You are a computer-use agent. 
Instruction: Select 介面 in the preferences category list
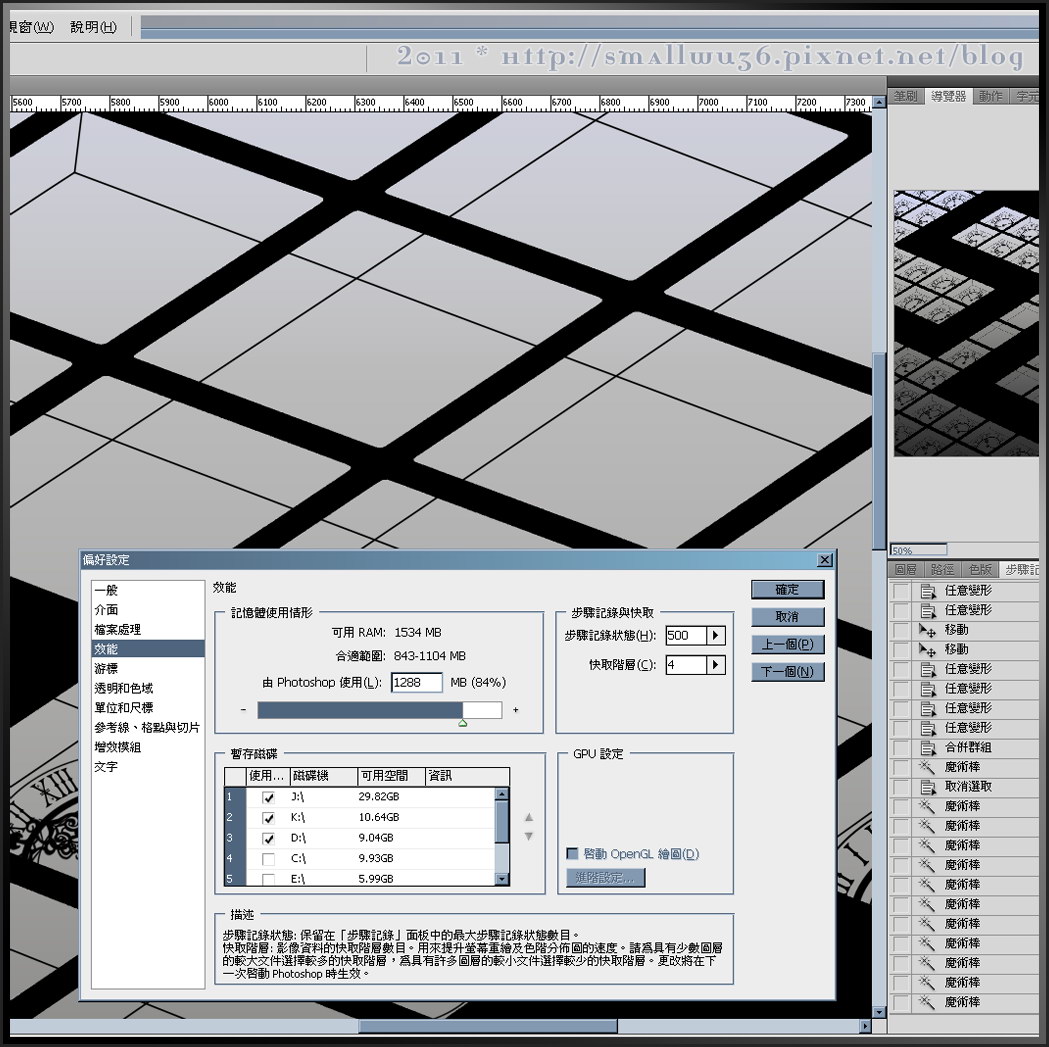pyautogui.click(x=106, y=610)
